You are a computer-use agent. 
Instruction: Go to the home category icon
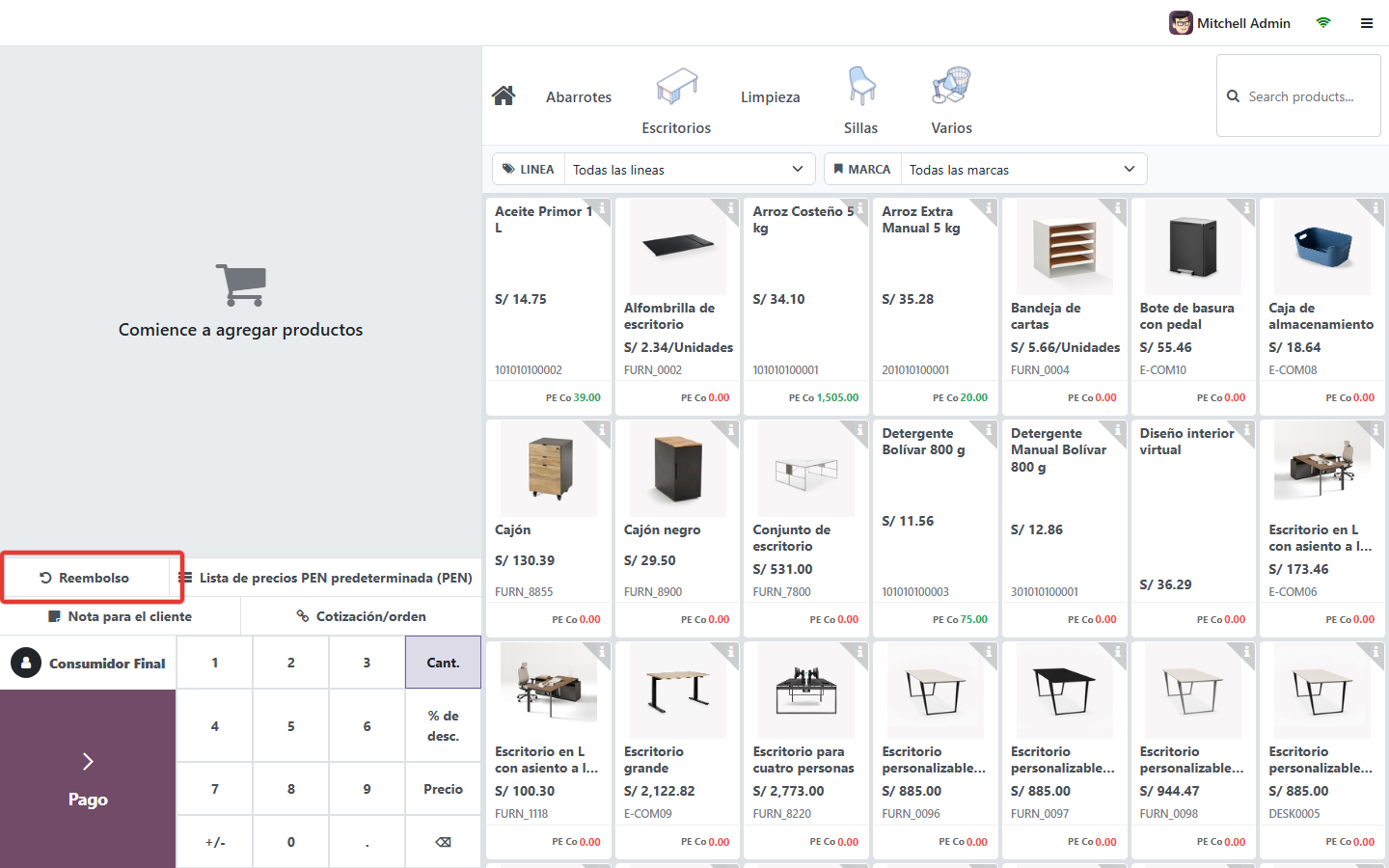[x=504, y=95]
